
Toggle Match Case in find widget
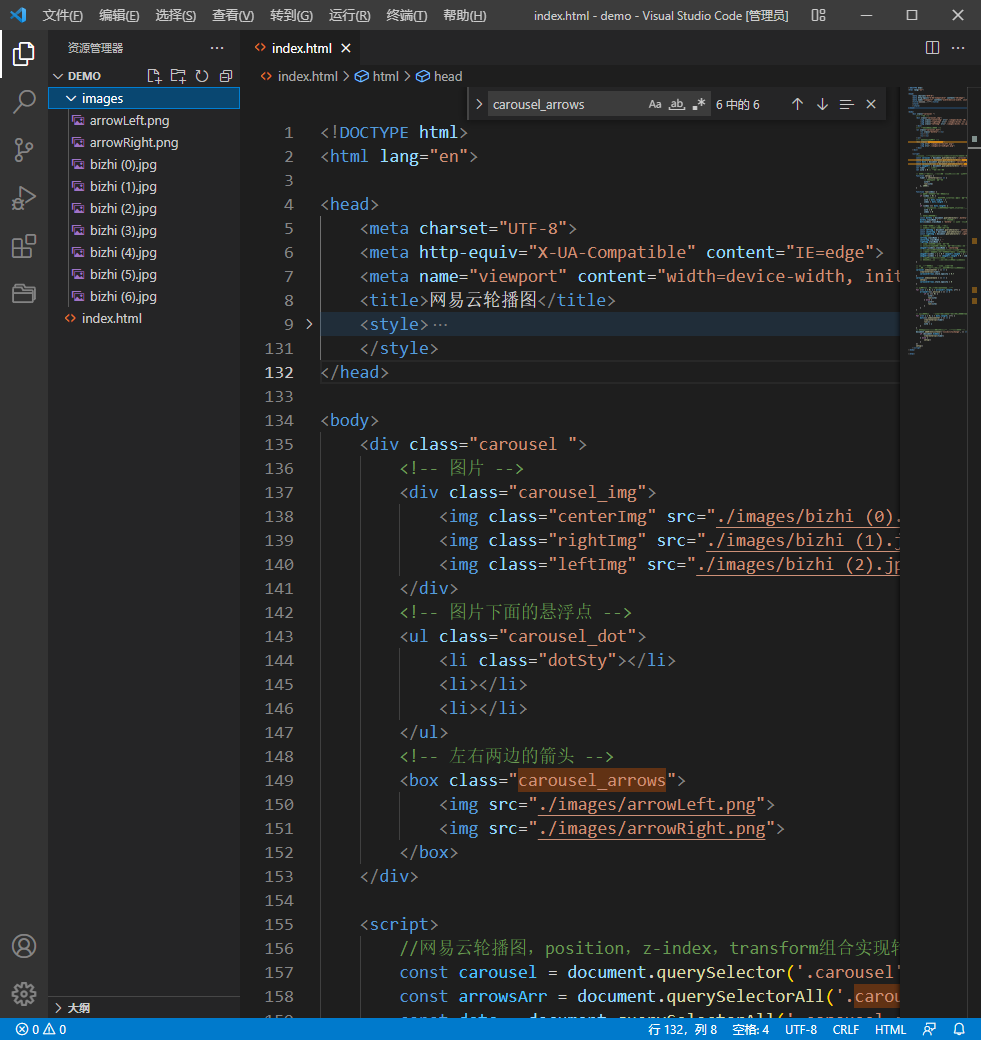tap(655, 104)
